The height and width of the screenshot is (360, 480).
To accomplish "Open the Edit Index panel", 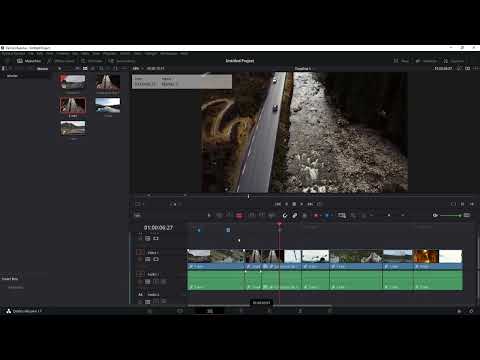I will [91, 61].
